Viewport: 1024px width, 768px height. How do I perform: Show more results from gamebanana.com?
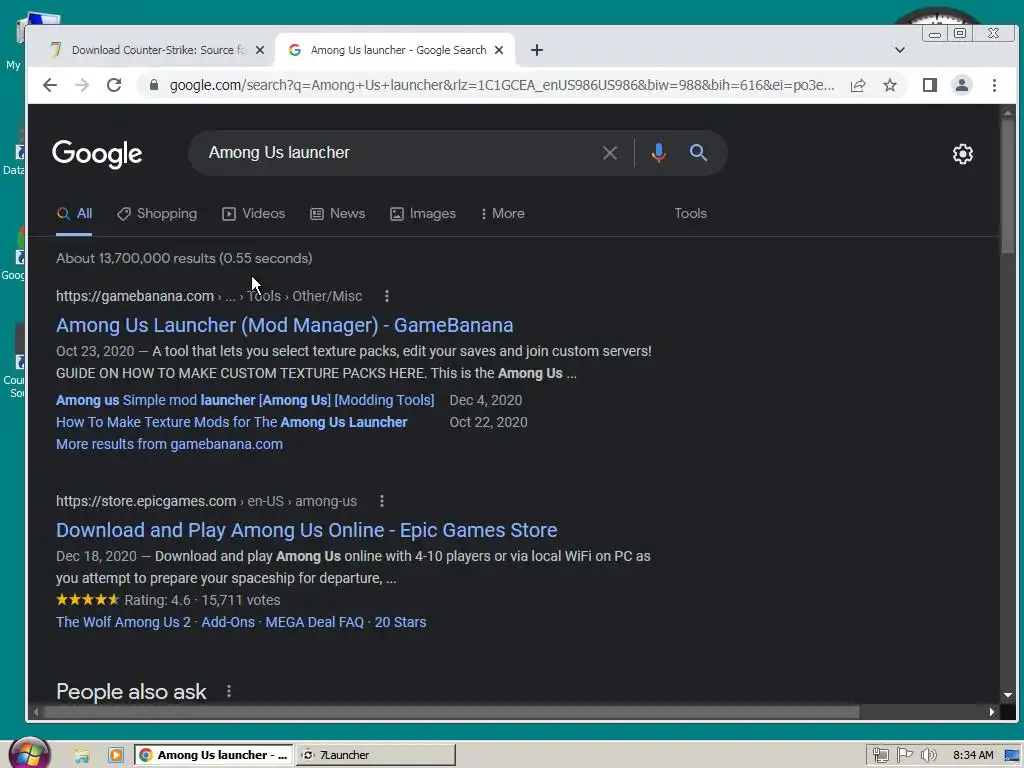coord(169,444)
